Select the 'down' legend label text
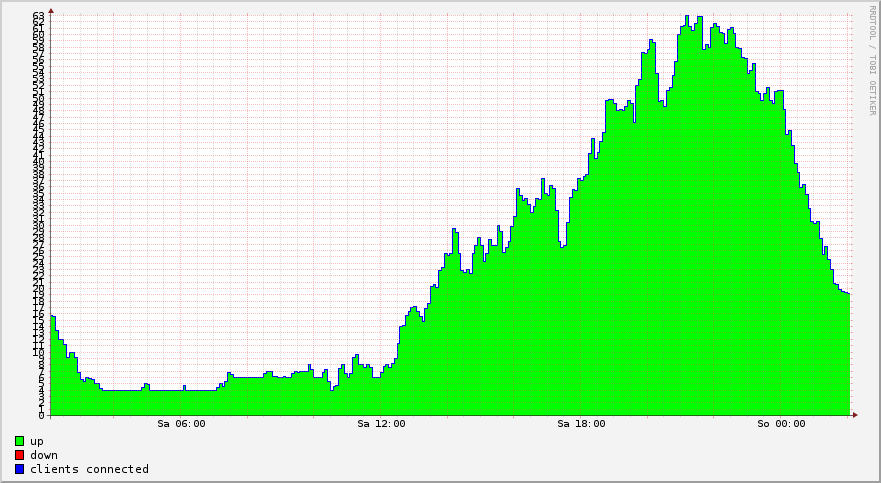 44,455
